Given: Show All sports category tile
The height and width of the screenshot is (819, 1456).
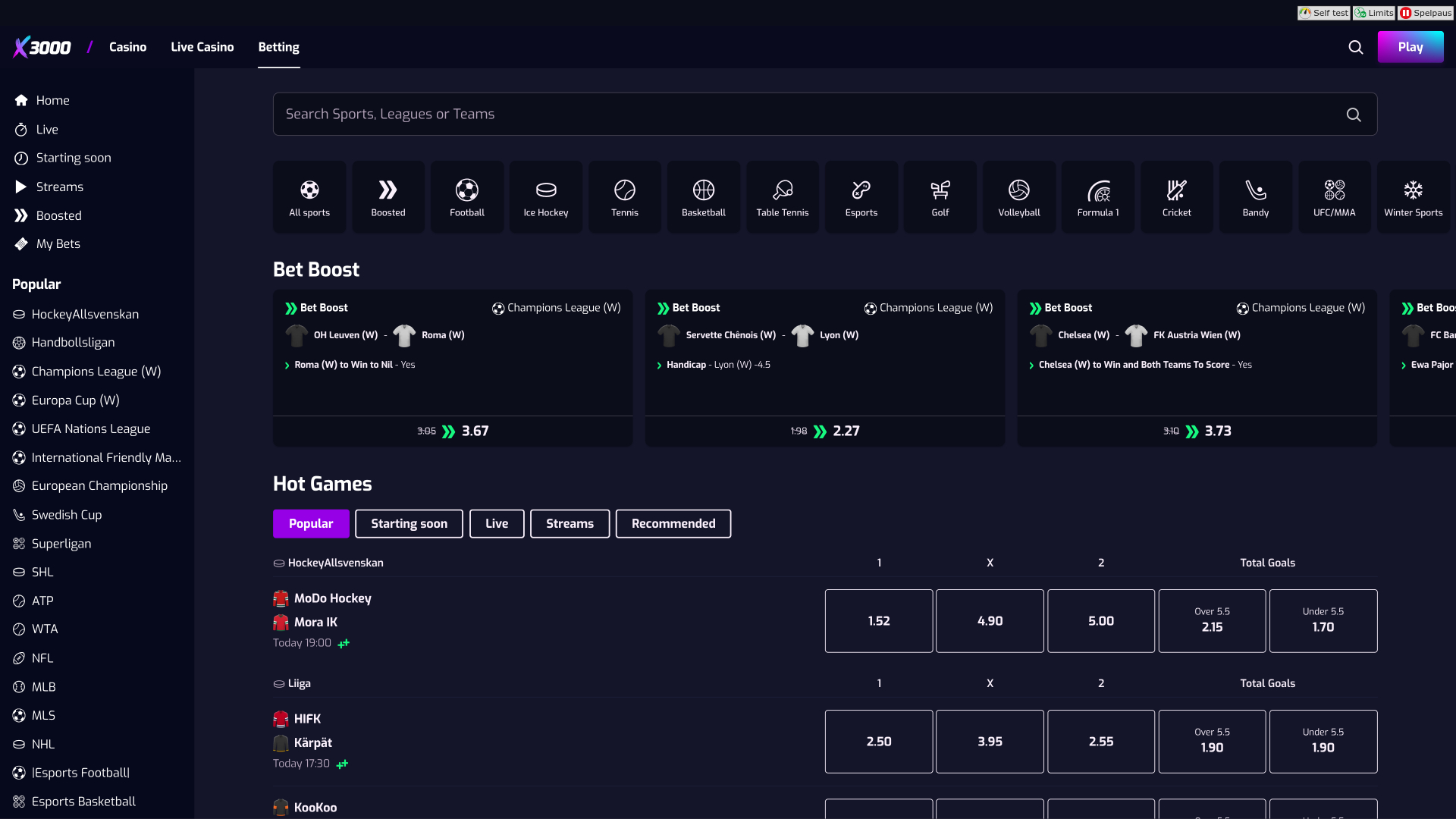Looking at the screenshot, I should [309, 197].
